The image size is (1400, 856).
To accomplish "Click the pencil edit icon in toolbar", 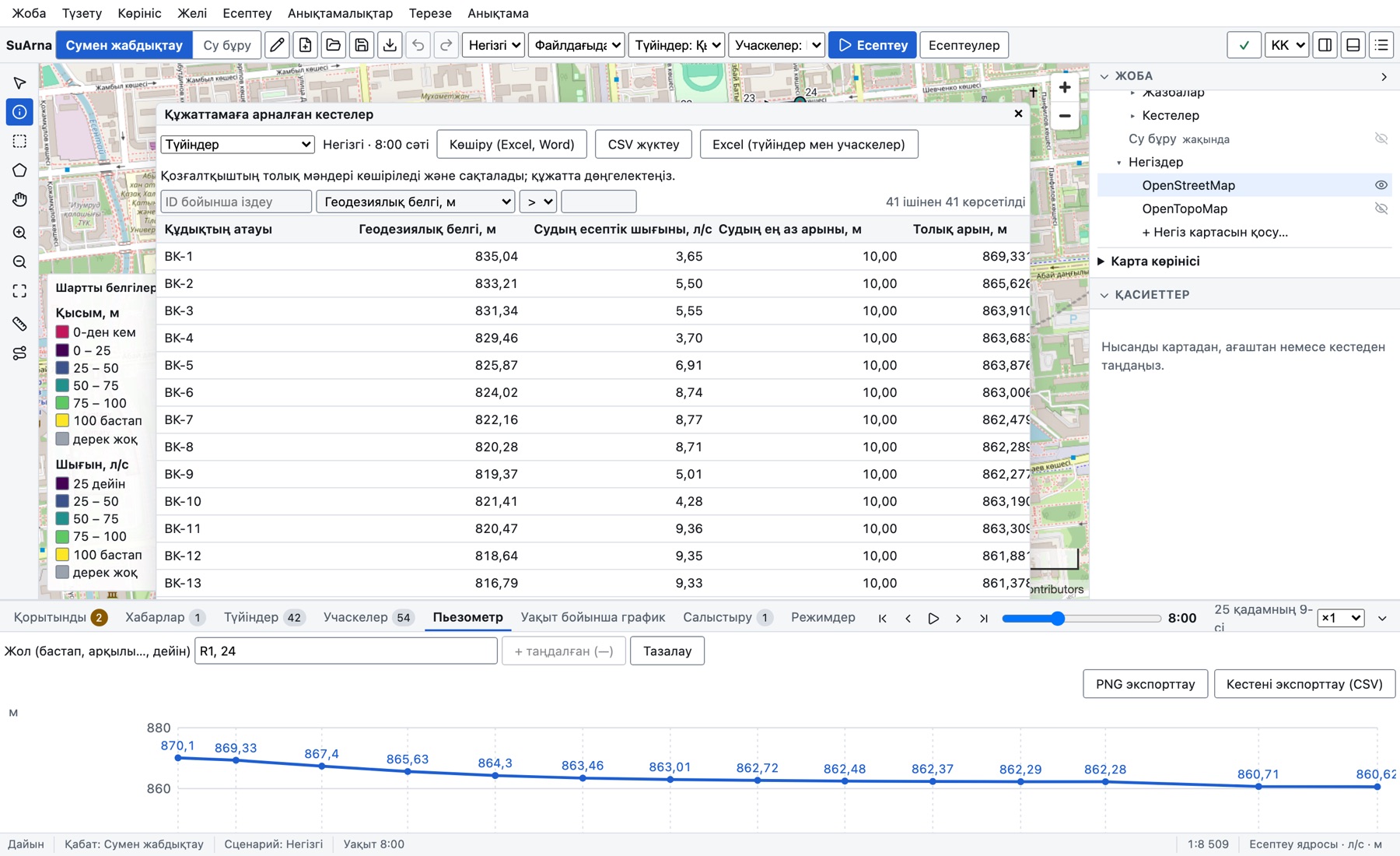I will pyautogui.click(x=277, y=45).
